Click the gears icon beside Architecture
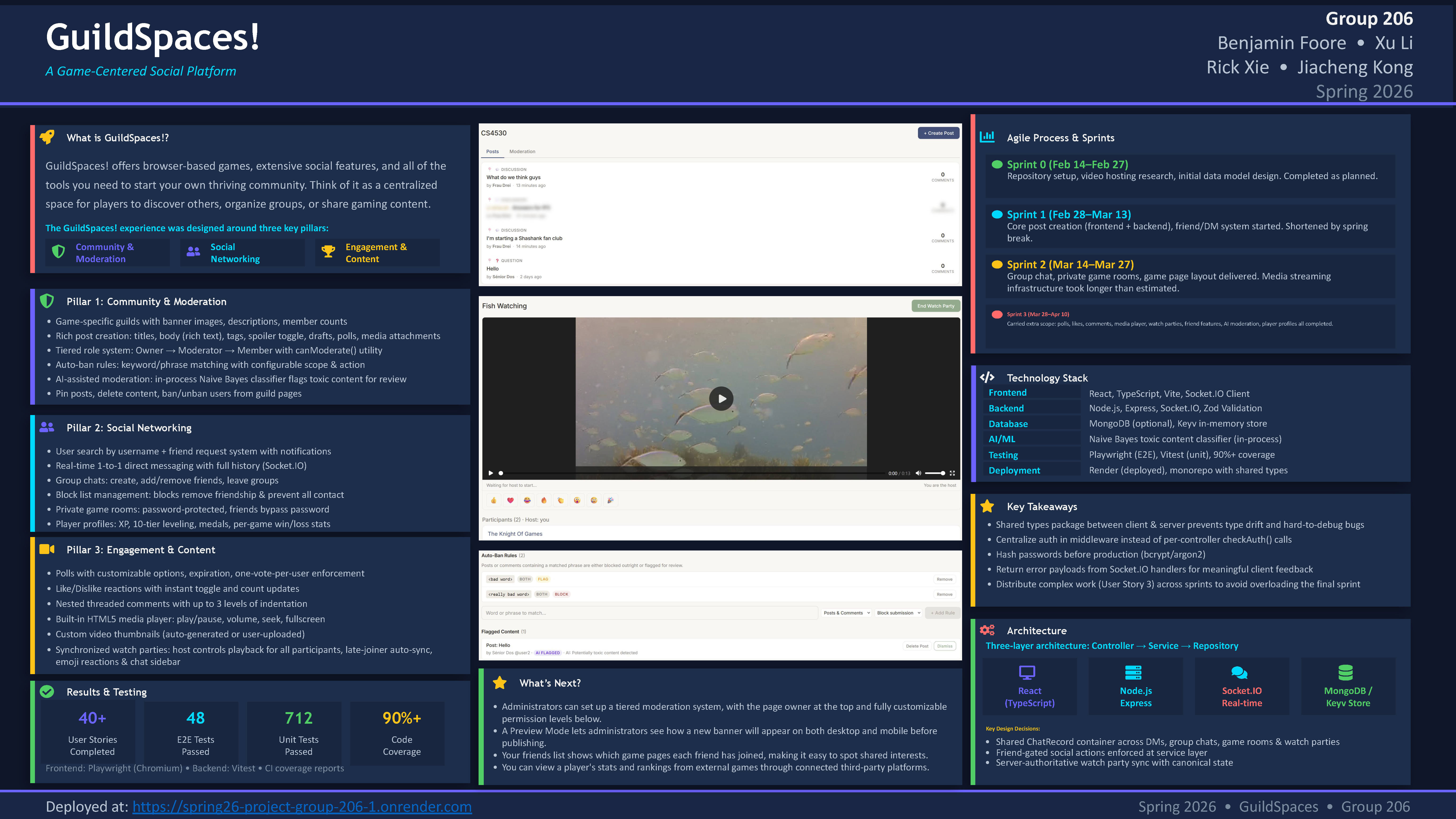Screen dimensions: 1456x819 [x=987, y=630]
